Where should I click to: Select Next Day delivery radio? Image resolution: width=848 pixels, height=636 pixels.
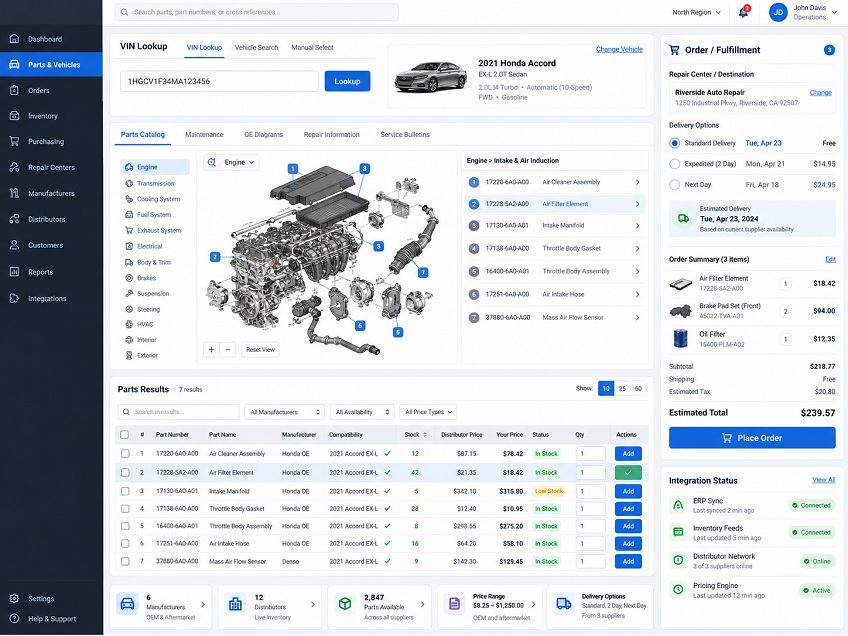pos(674,184)
